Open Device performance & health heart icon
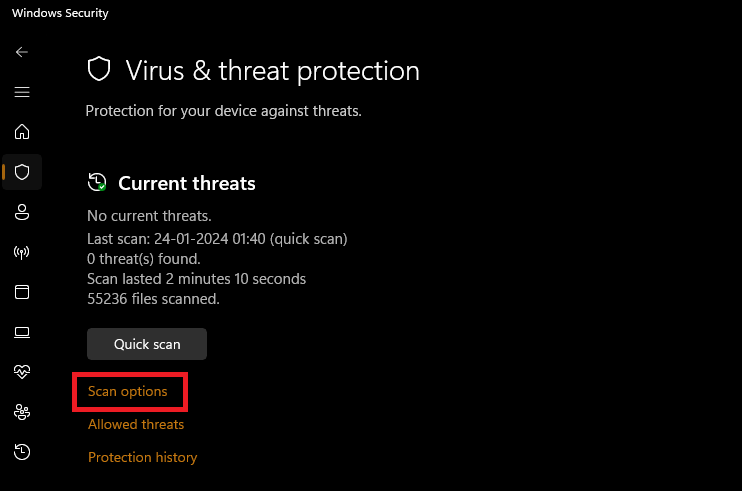742x491 pixels. click(22, 372)
